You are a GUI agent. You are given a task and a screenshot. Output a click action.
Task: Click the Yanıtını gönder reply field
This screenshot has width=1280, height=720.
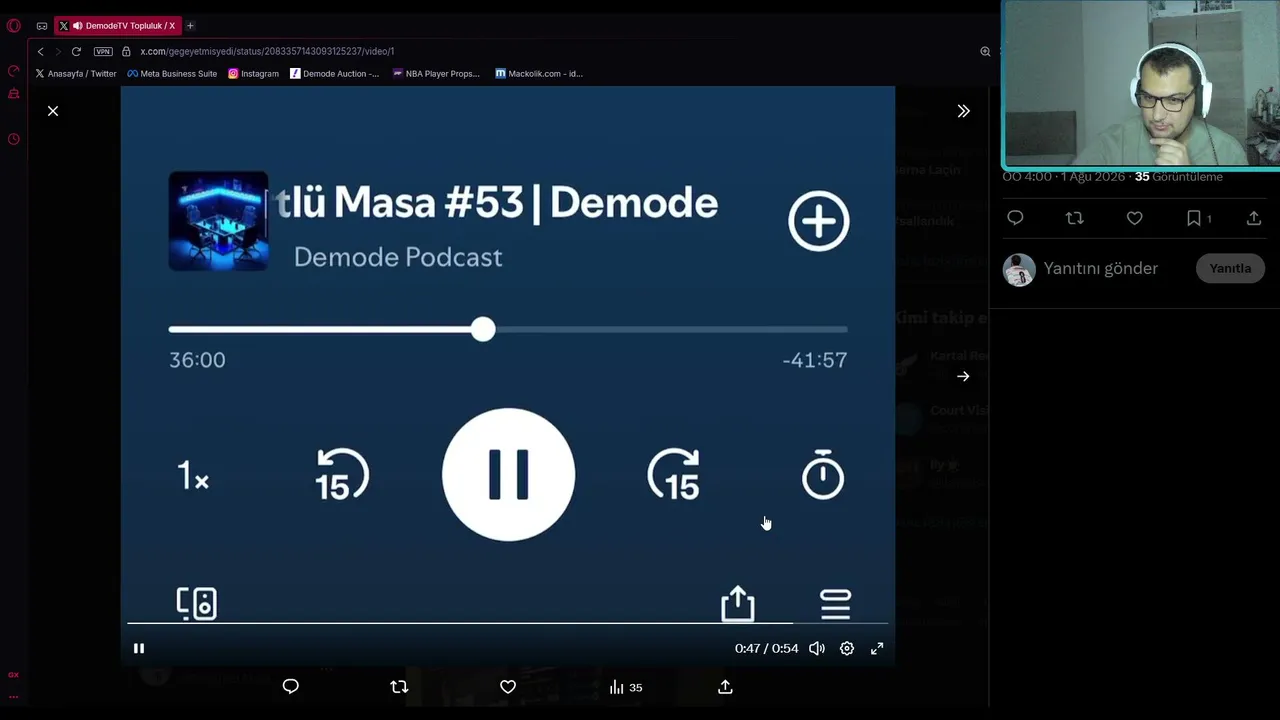pos(1101,268)
